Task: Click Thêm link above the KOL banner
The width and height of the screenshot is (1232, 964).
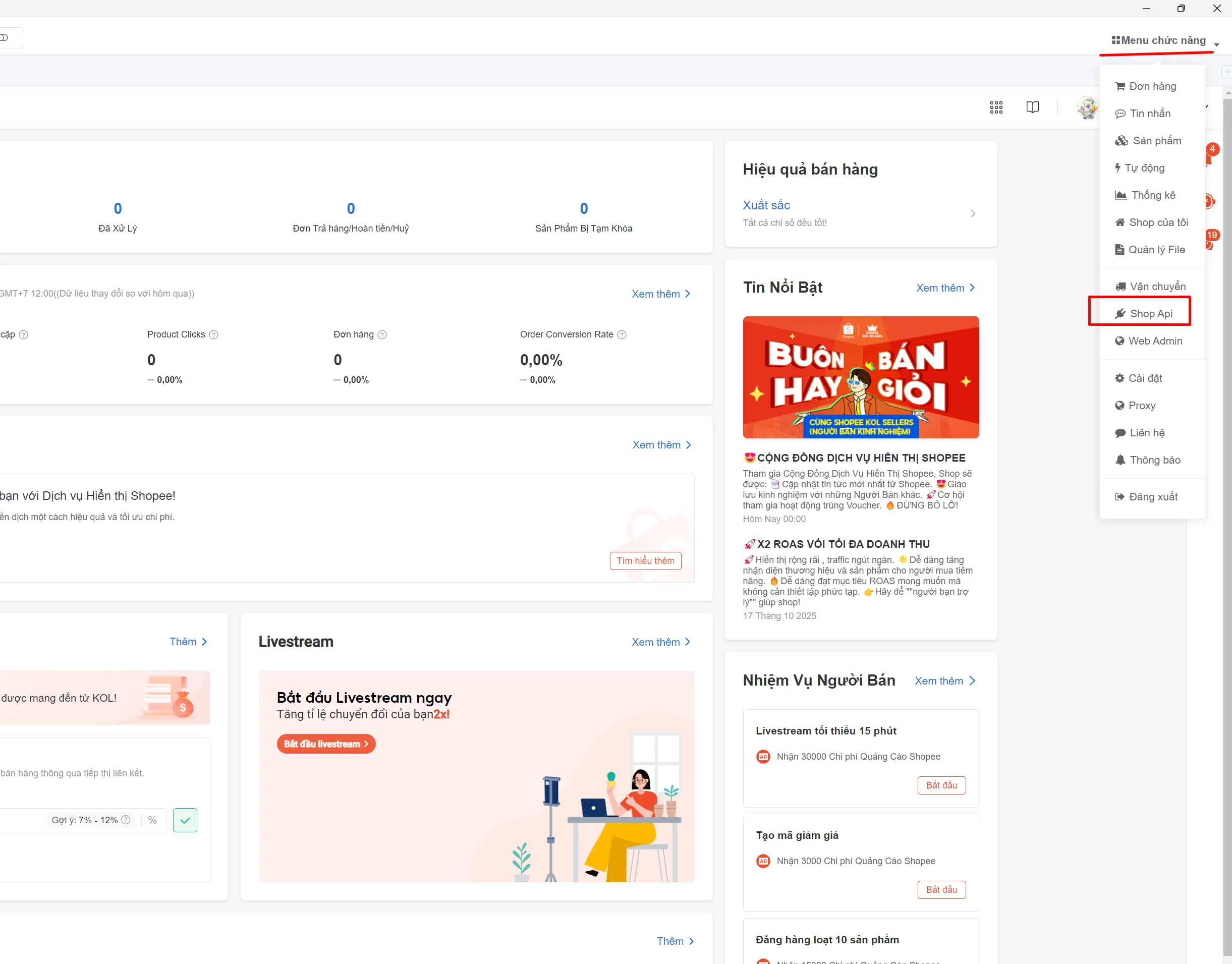Action: tap(188, 642)
